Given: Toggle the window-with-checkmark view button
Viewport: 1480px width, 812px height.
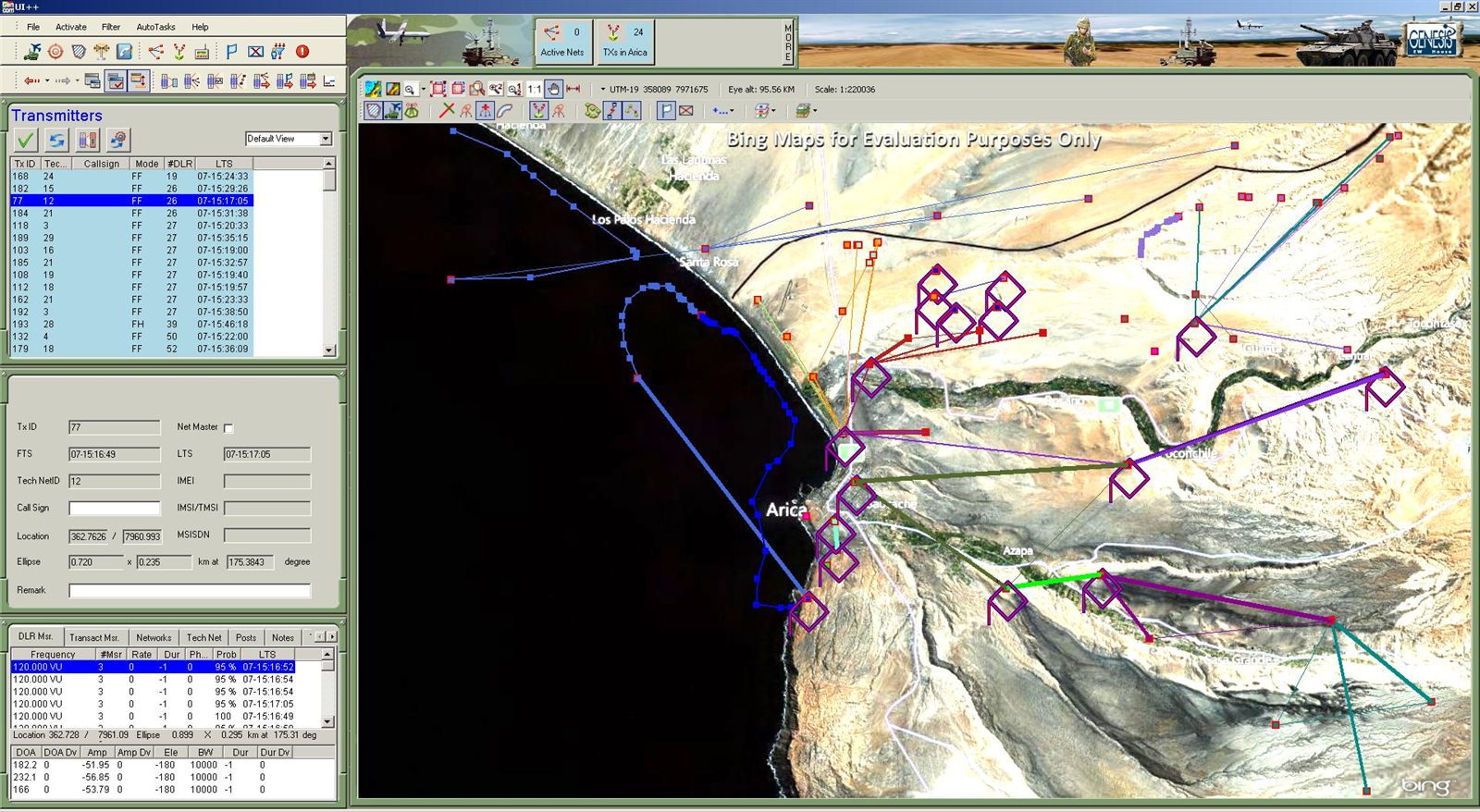Looking at the screenshot, I should pos(116,80).
